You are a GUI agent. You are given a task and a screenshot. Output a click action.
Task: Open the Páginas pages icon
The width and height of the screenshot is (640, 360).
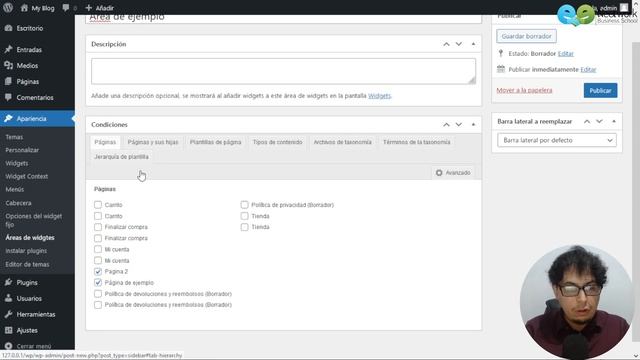point(8,81)
